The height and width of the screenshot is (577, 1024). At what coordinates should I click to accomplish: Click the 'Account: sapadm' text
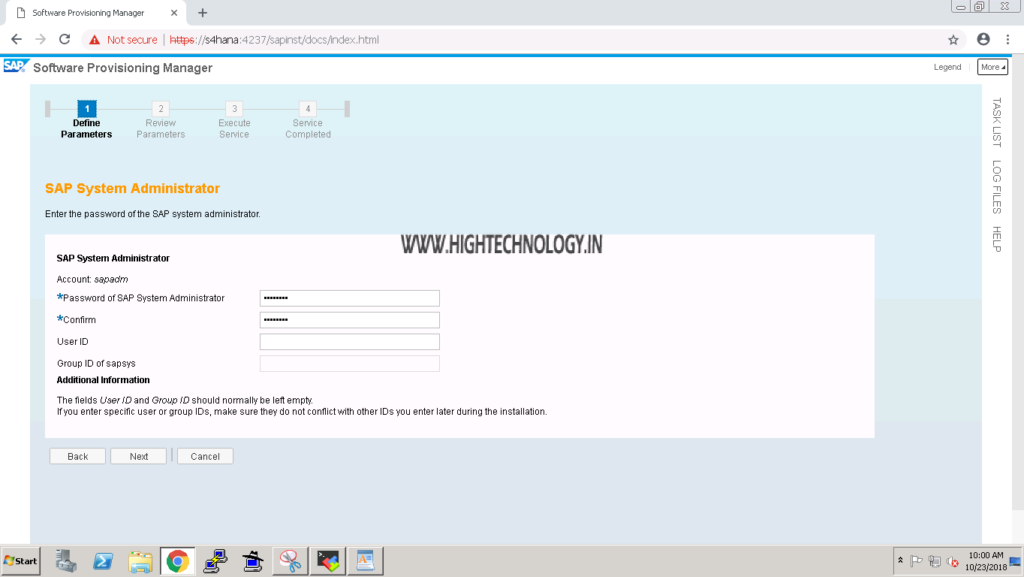click(92, 279)
